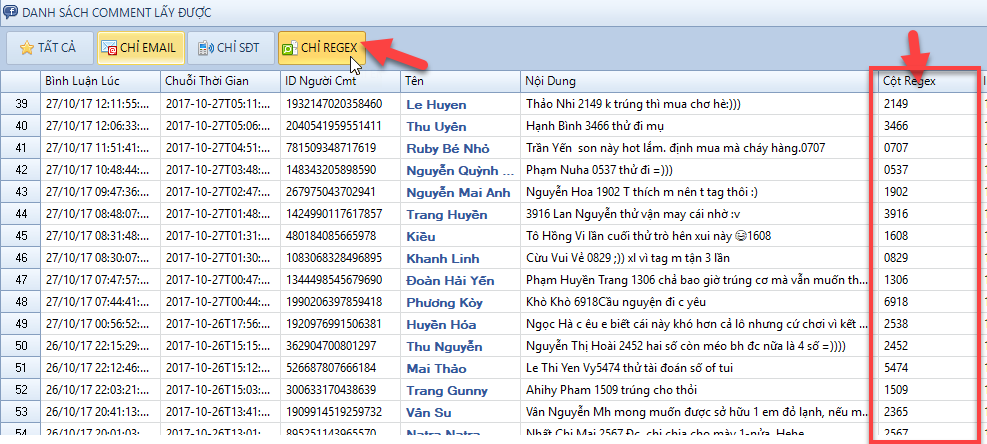The image size is (987, 444).
Task: Activate the CHỈ REGEX filter button
Action: (x=322, y=48)
